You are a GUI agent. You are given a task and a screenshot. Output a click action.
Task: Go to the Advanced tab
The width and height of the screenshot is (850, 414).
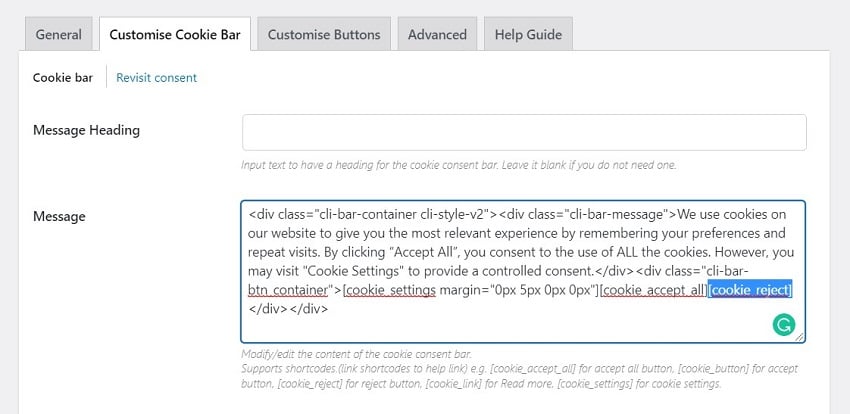[x=437, y=34]
